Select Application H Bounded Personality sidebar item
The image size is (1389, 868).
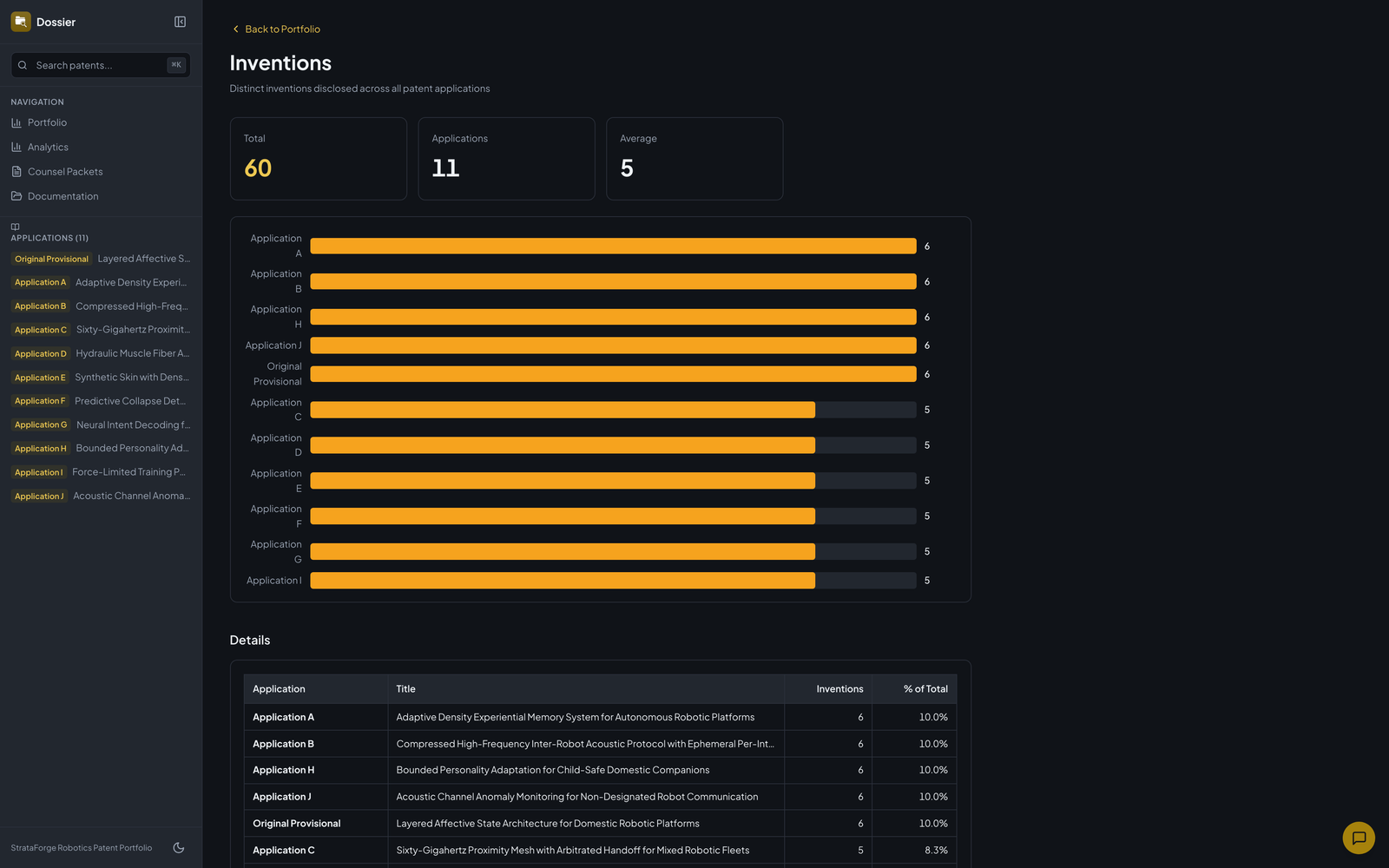click(101, 449)
